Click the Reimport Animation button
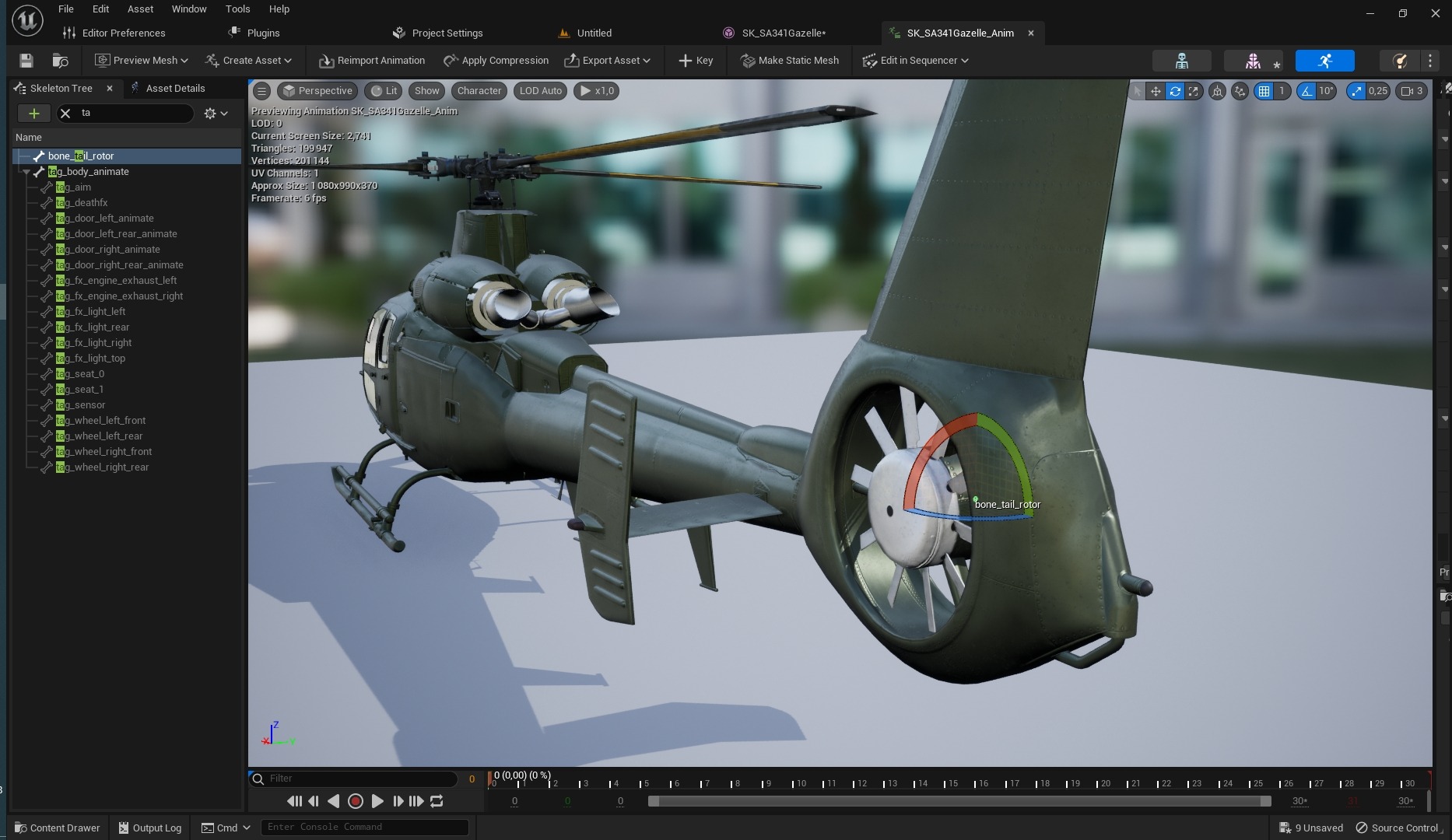Image resolution: width=1452 pixels, height=840 pixels. click(x=372, y=61)
